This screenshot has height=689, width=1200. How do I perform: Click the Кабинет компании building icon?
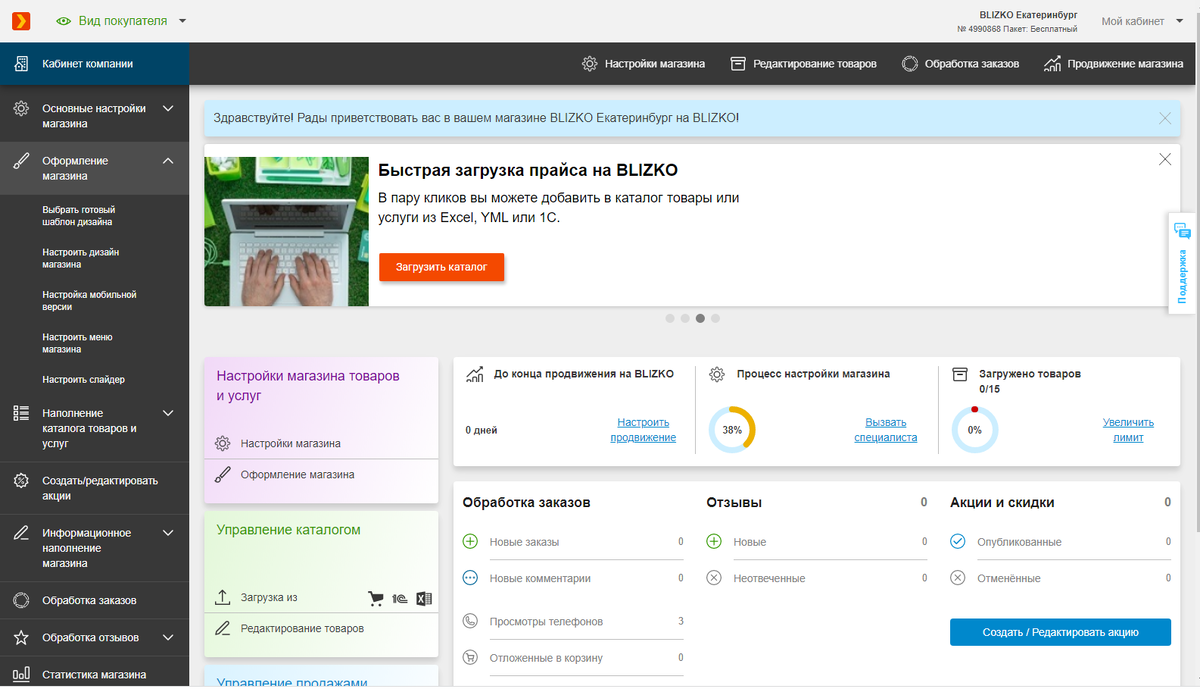(x=20, y=64)
